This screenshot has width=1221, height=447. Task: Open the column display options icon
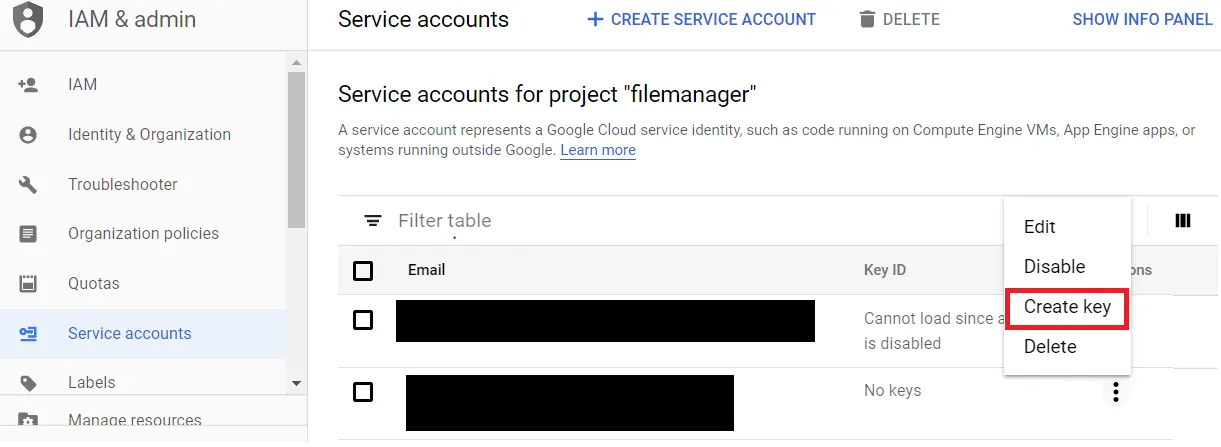coord(1183,221)
